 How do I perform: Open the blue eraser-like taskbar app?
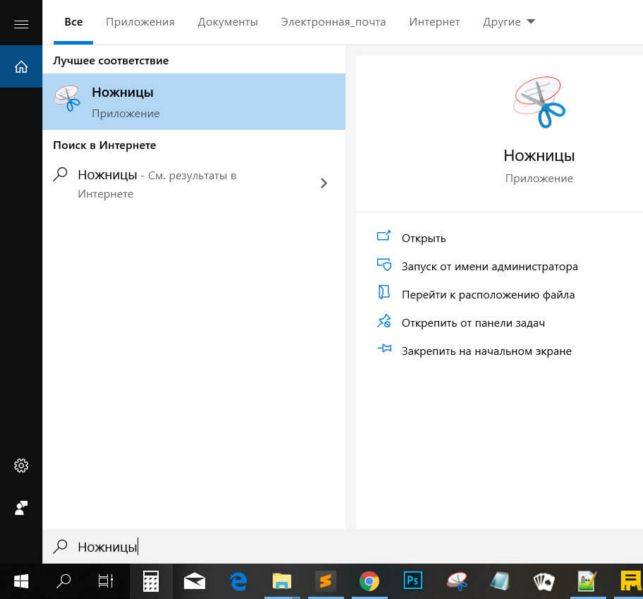(501, 581)
